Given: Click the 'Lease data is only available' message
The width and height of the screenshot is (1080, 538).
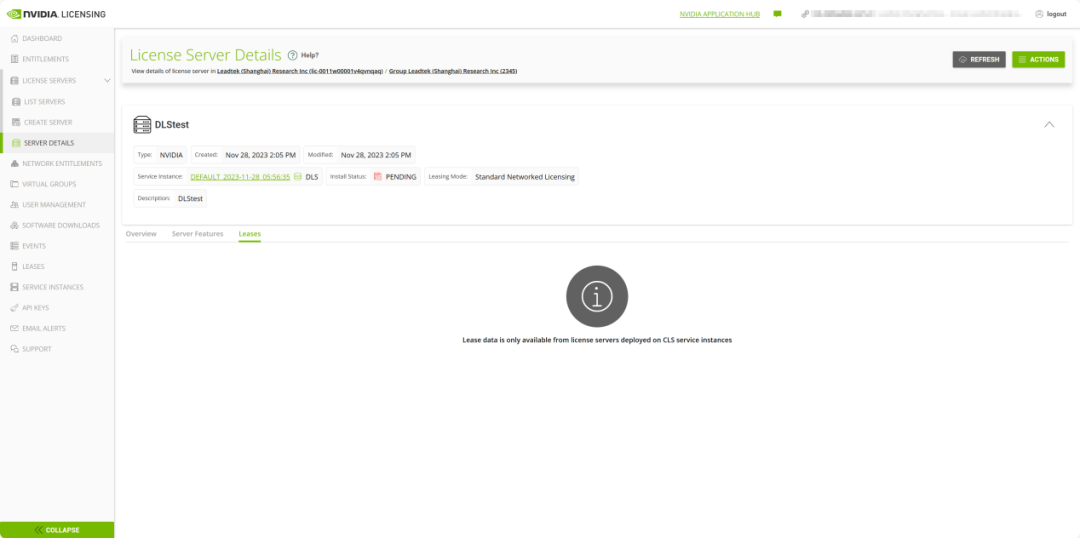Looking at the screenshot, I should (x=597, y=340).
